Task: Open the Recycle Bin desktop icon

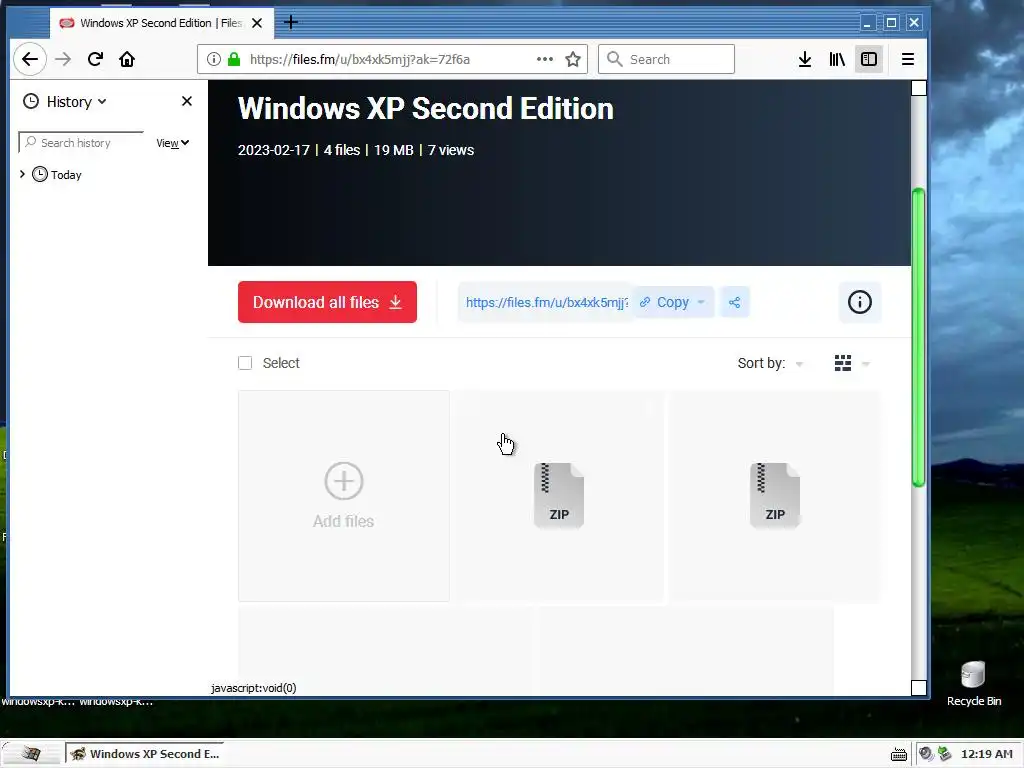Action: click(x=974, y=683)
